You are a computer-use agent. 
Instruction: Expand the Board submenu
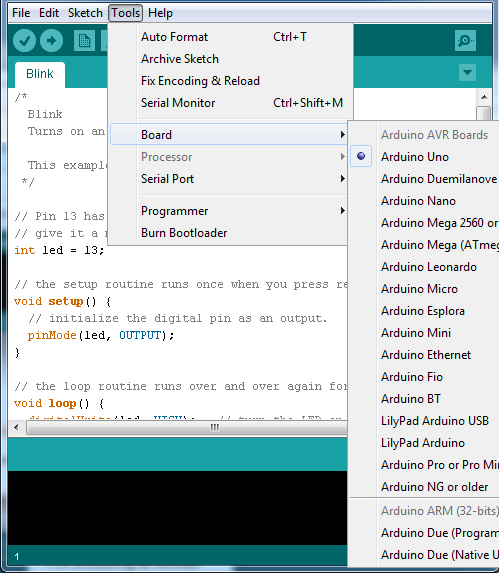pyautogui.click(x=229, y=134)
